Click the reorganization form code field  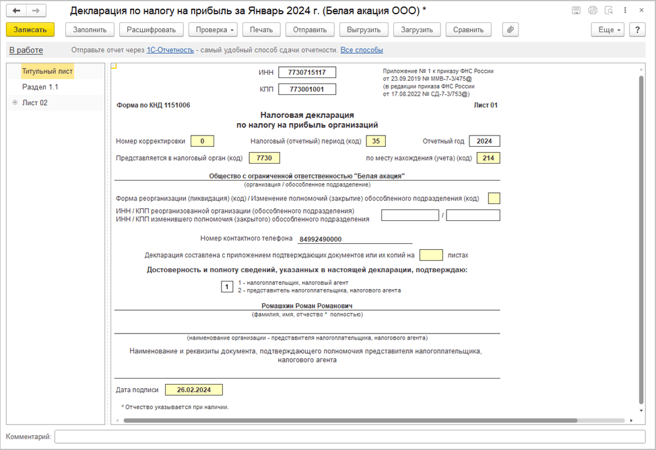[x=494, y=198]
